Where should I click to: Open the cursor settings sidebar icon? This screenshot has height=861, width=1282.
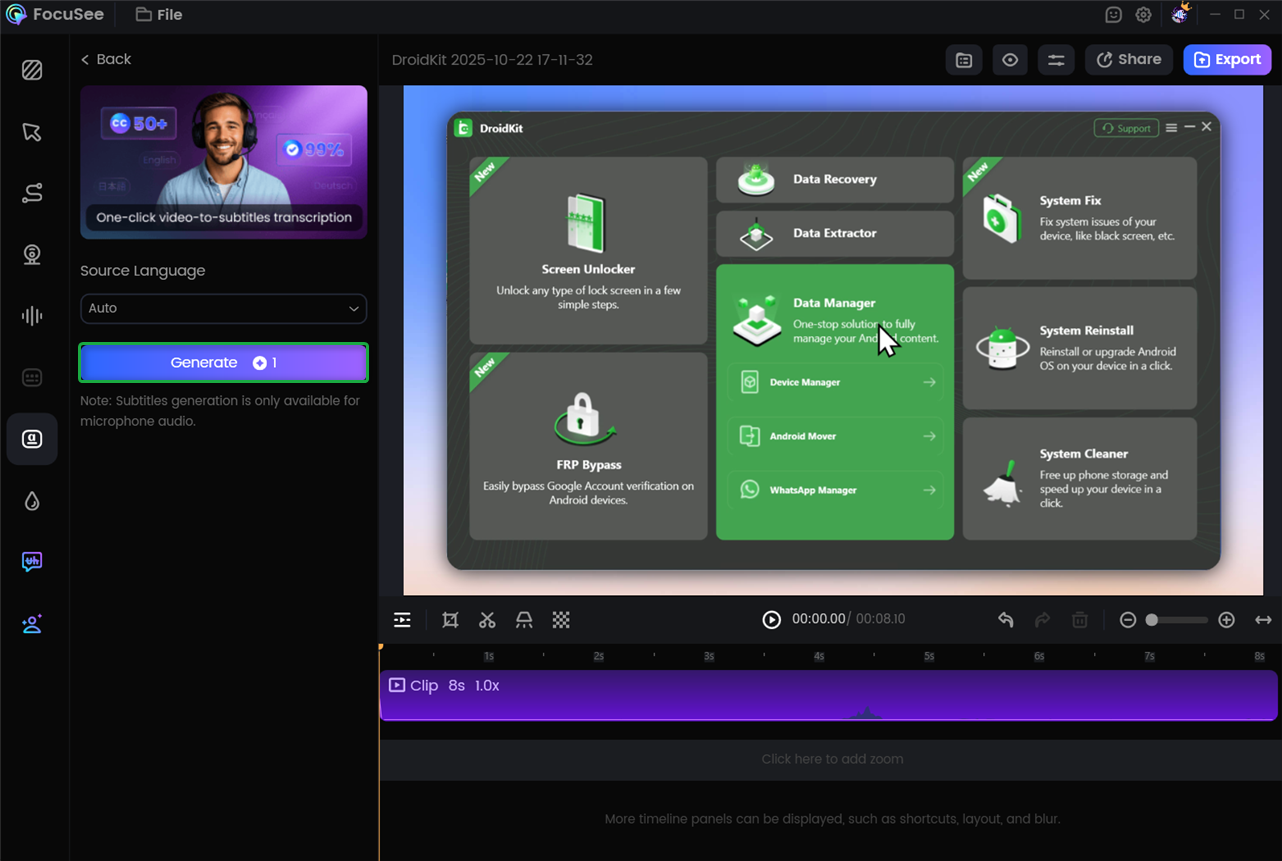click(32, 132)
